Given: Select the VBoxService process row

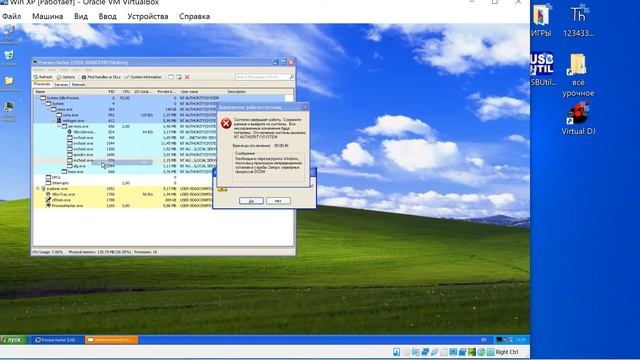Looking at the screenshot, I should tap(124, 132).
